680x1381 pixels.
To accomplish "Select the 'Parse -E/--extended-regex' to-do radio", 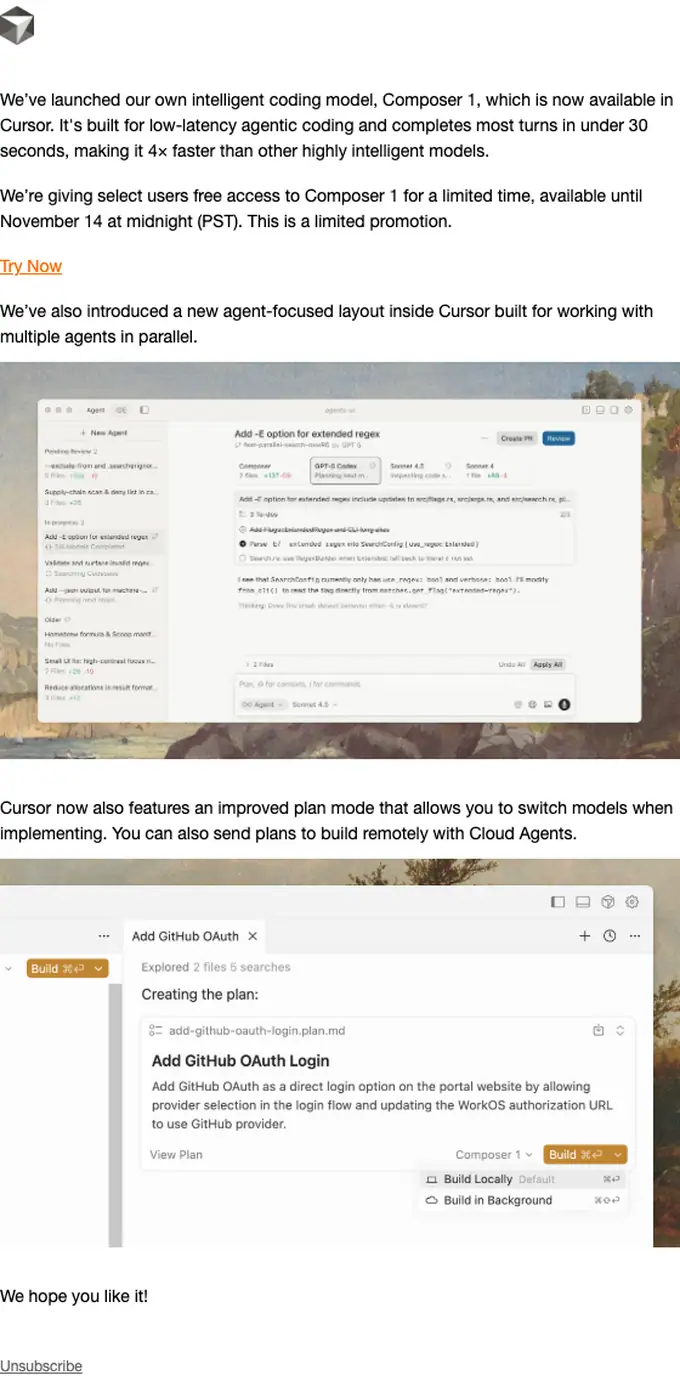I will 243,545.
